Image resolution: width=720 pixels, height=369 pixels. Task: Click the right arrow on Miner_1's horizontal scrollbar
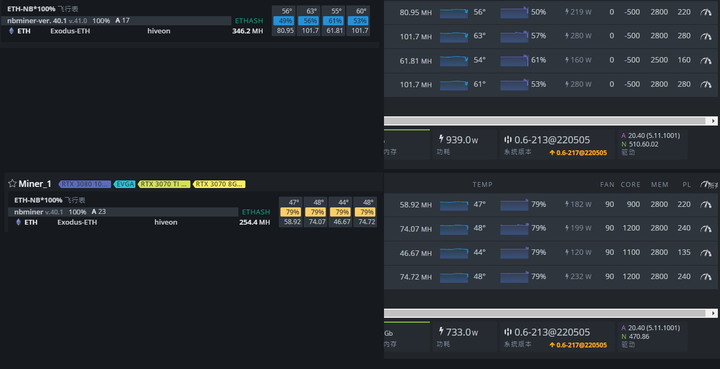tap(713, 313)
